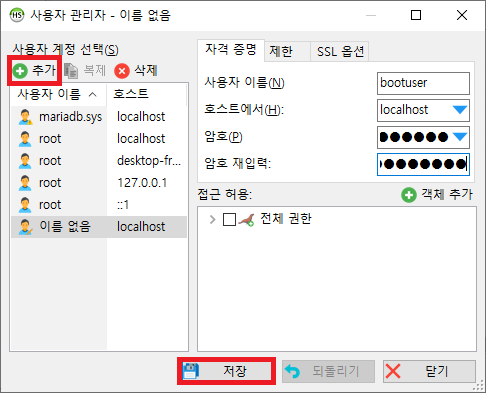Expand the 전체 권한 tree node
Viewport: 486px width, 393px height.
tap(212, 220)
